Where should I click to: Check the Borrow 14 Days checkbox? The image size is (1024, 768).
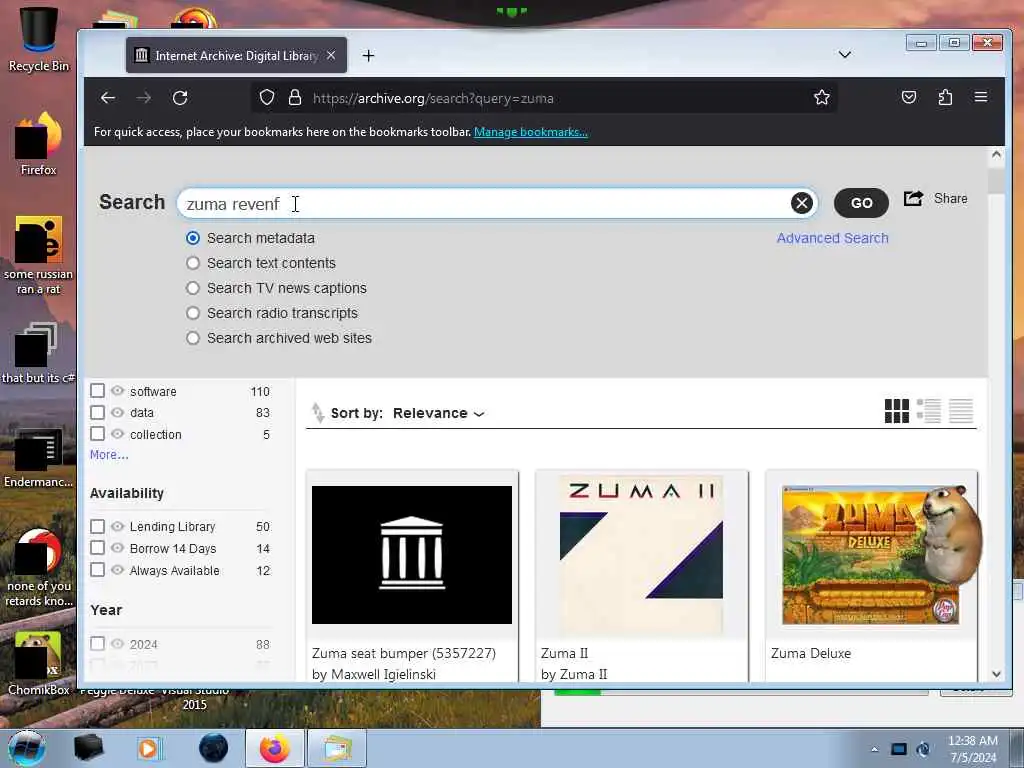pyautogui.click(x=97, y=548)
